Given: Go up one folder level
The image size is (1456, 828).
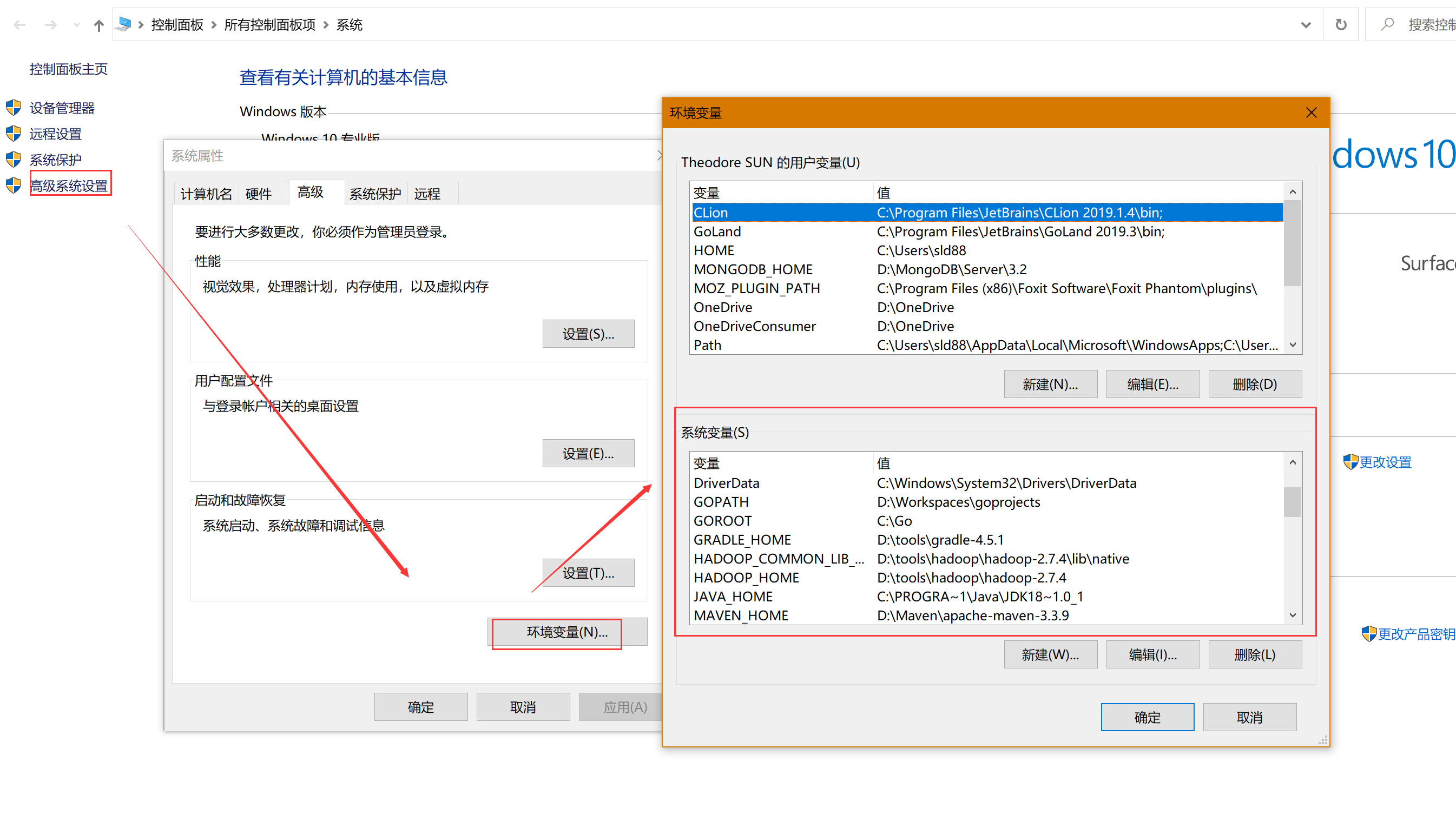Looking at the screenshot, I should [x=99, y=25].
